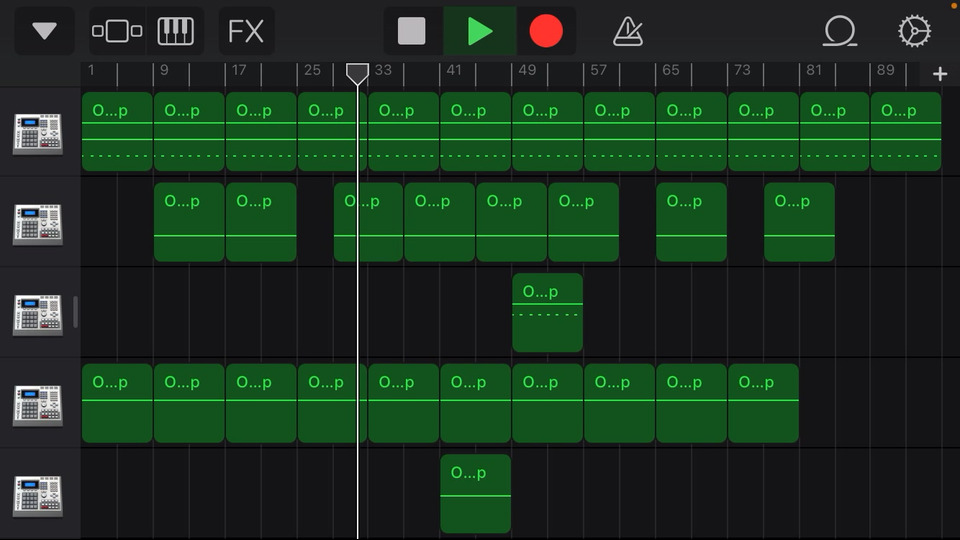Image resolution: width=960 pixels, height=540 pixels.
Task: Jump to bar 41 on the ruler
Action: (x=454, y=70)
